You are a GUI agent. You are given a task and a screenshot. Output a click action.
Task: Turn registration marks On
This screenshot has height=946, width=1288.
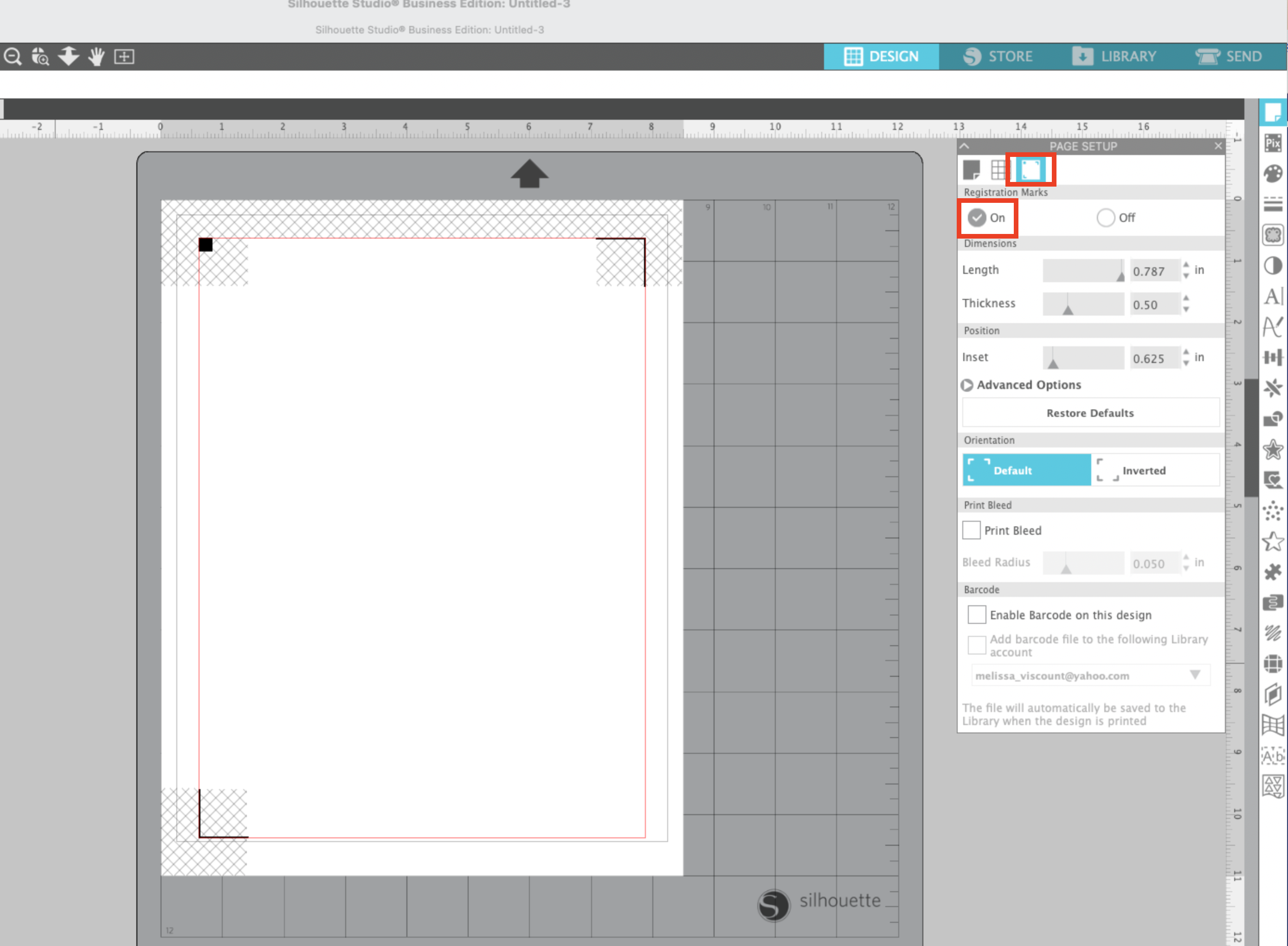[x=977, y=218]
